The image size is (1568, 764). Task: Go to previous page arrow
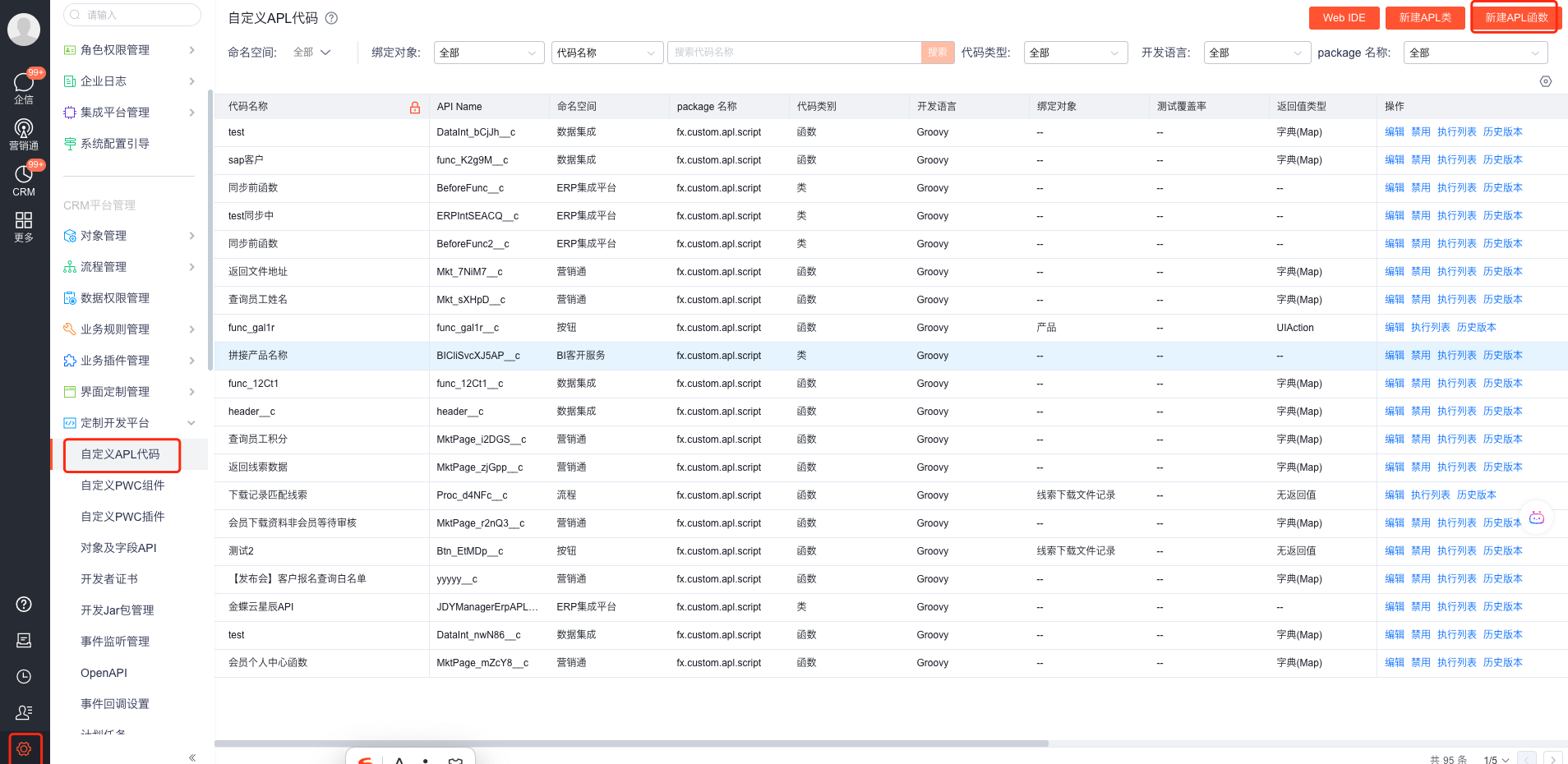[x=1526, y=760]
